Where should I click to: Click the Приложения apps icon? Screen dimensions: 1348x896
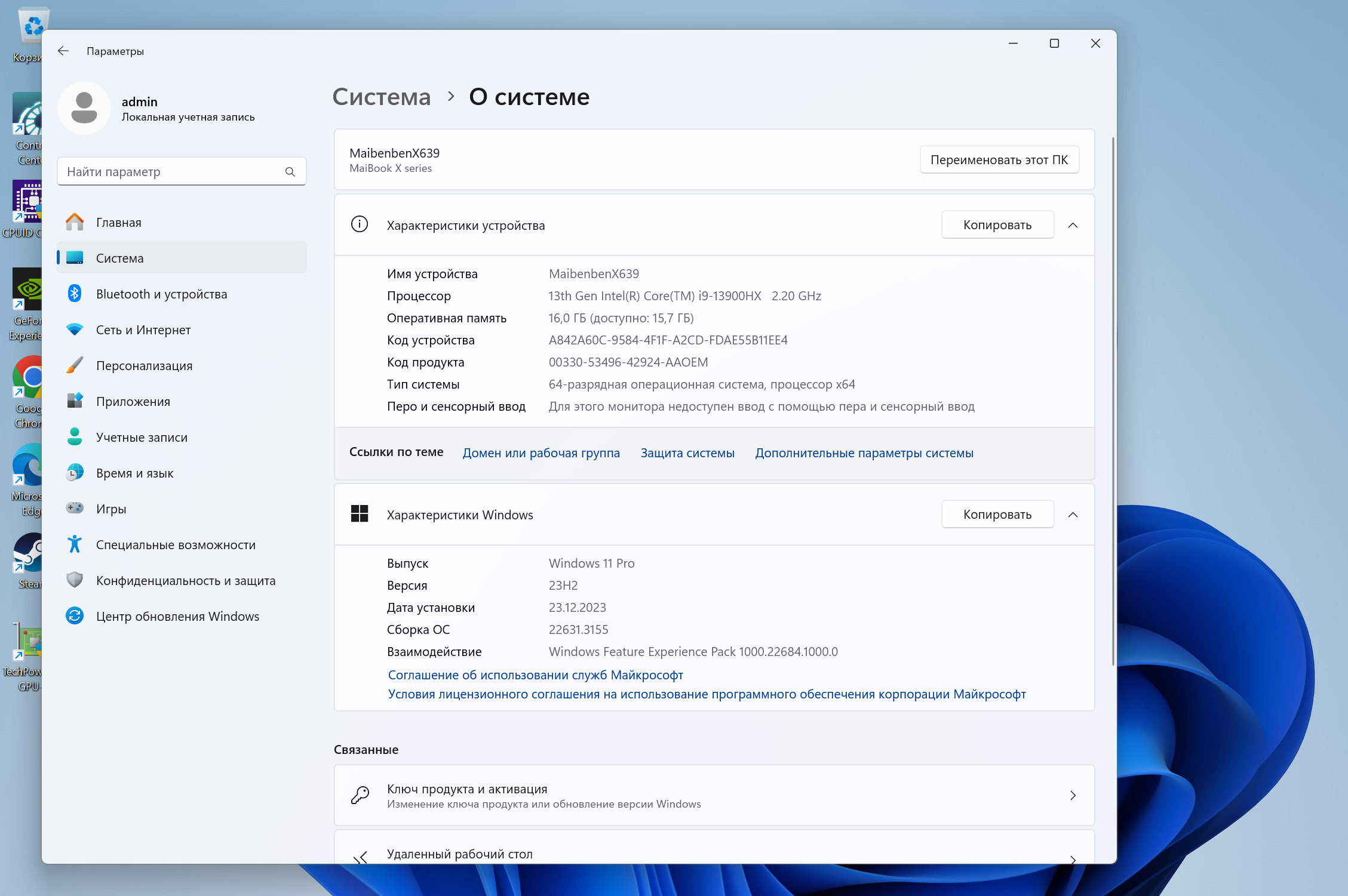pyautogui.click(x=75, y=401)
